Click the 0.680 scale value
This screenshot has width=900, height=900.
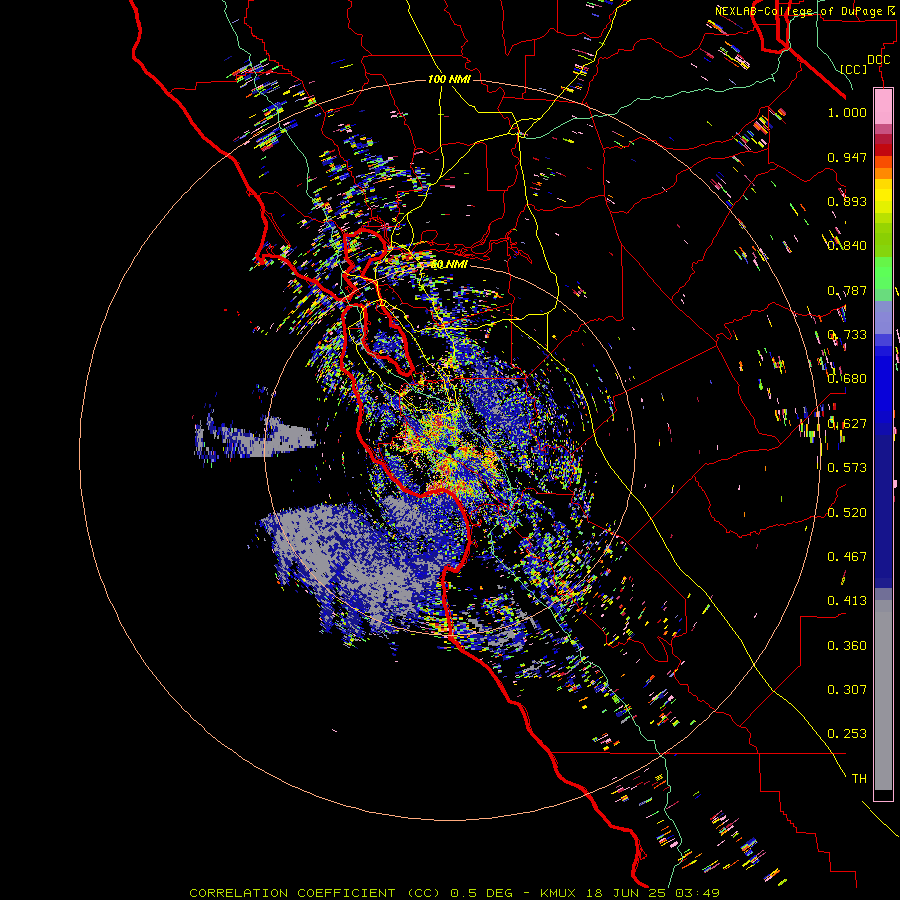click(847, 379)
